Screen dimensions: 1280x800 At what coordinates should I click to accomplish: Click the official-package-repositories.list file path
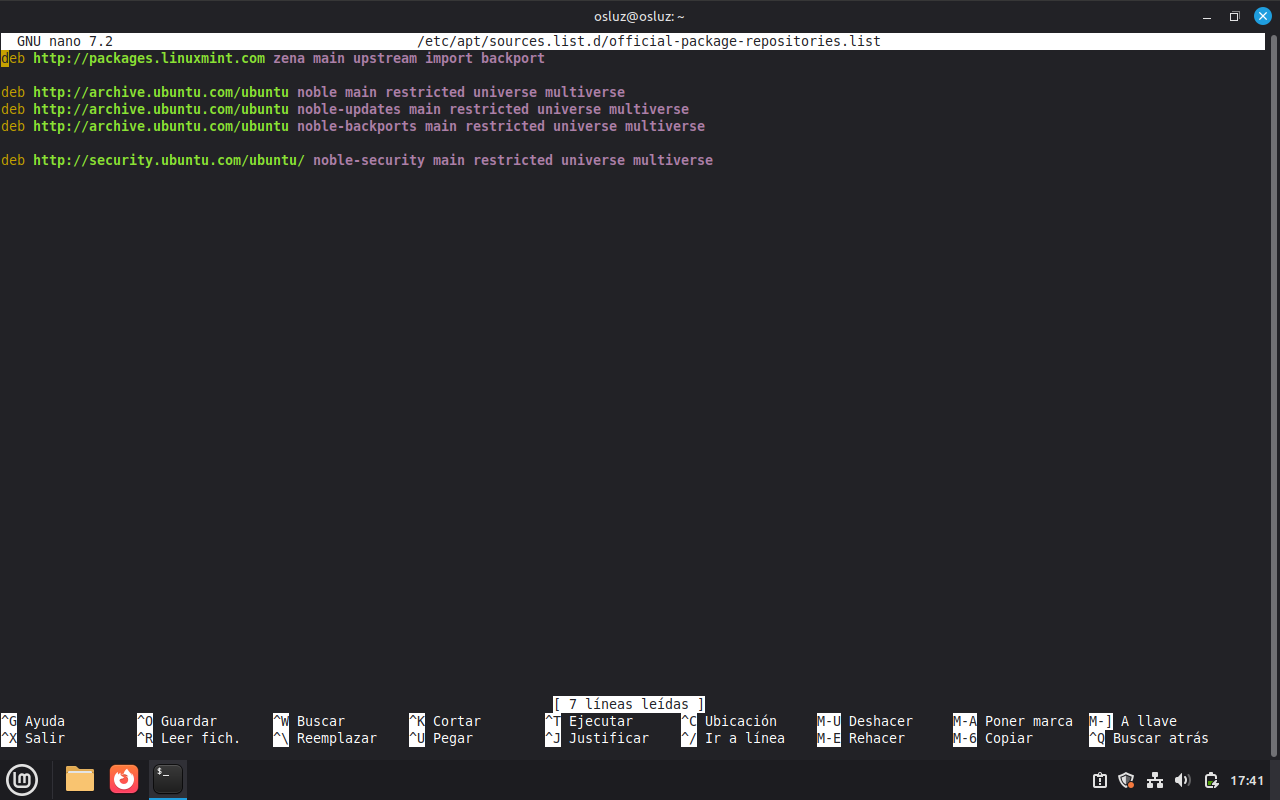click(x=649, y=41)
